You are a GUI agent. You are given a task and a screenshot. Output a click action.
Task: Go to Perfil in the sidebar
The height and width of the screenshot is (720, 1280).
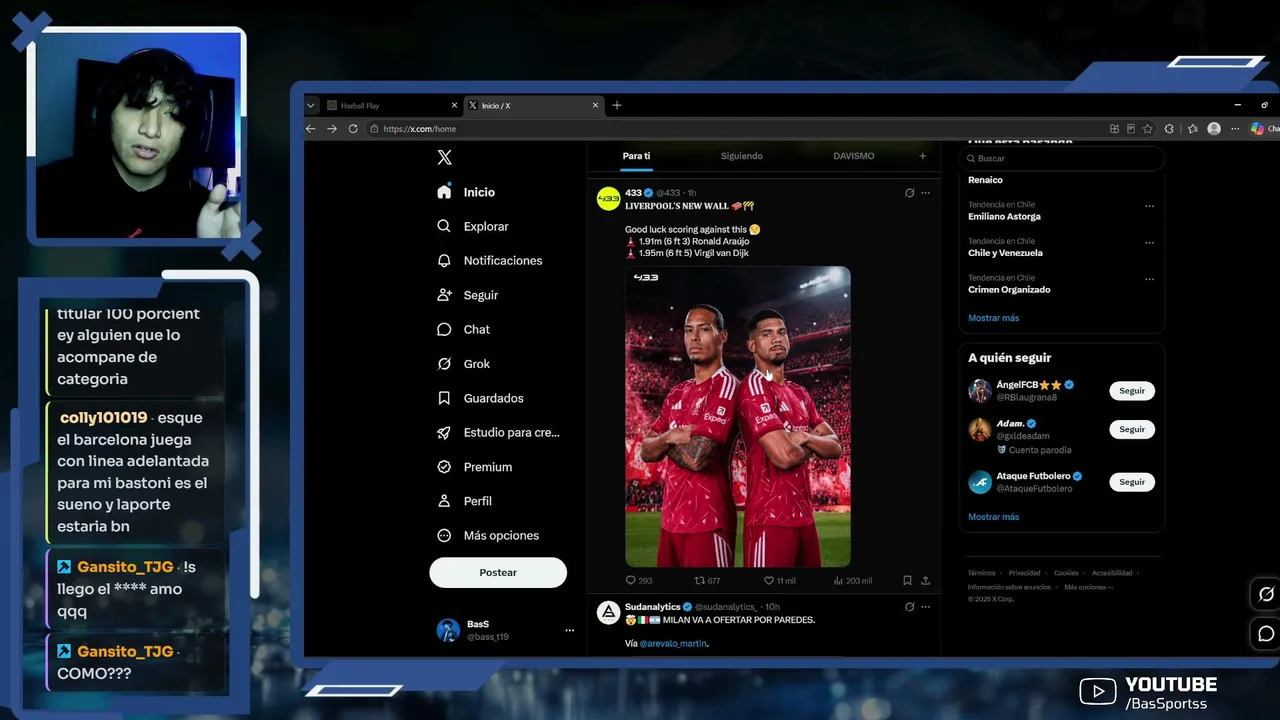point(464,501)
